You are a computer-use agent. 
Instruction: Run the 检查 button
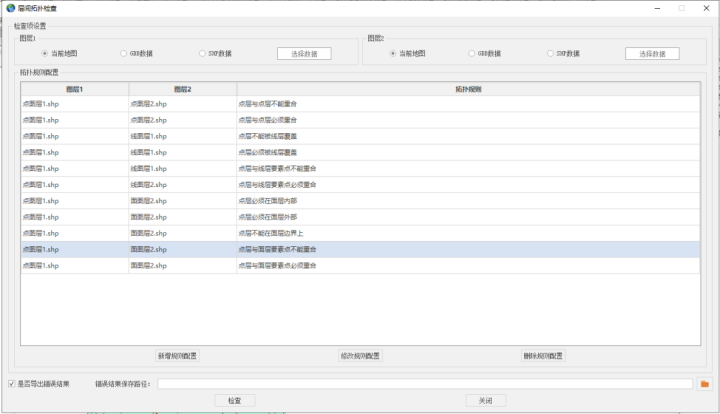pyautogui.click(x=235, y=400)
